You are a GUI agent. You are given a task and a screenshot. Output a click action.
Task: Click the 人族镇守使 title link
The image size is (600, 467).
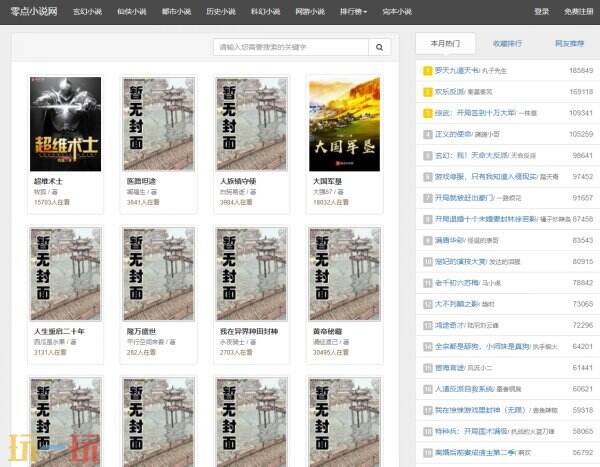238,181
